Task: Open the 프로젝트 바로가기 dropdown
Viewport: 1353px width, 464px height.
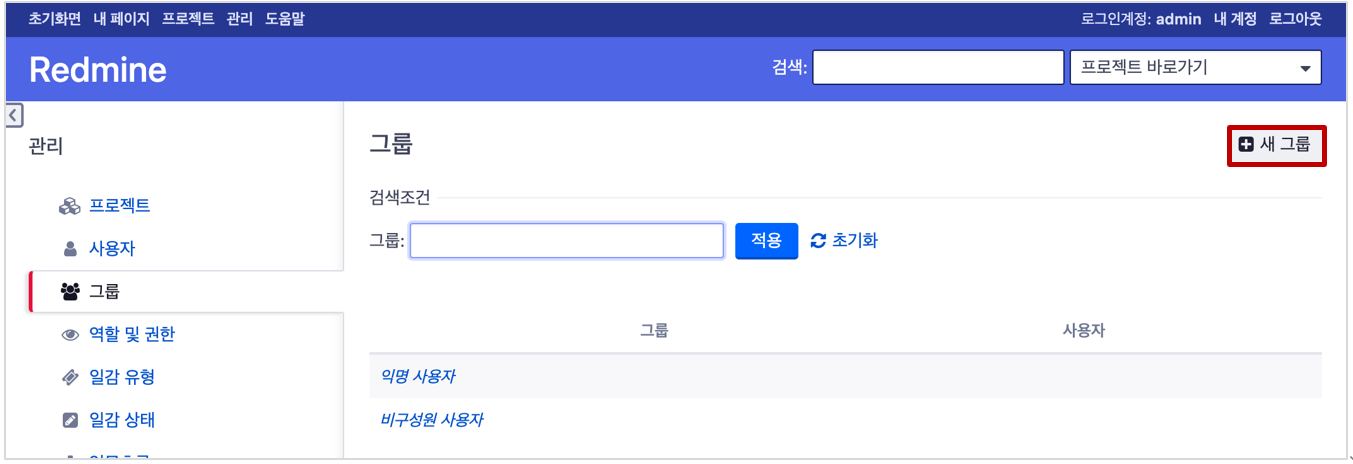Action: [x=1195, y=68]
